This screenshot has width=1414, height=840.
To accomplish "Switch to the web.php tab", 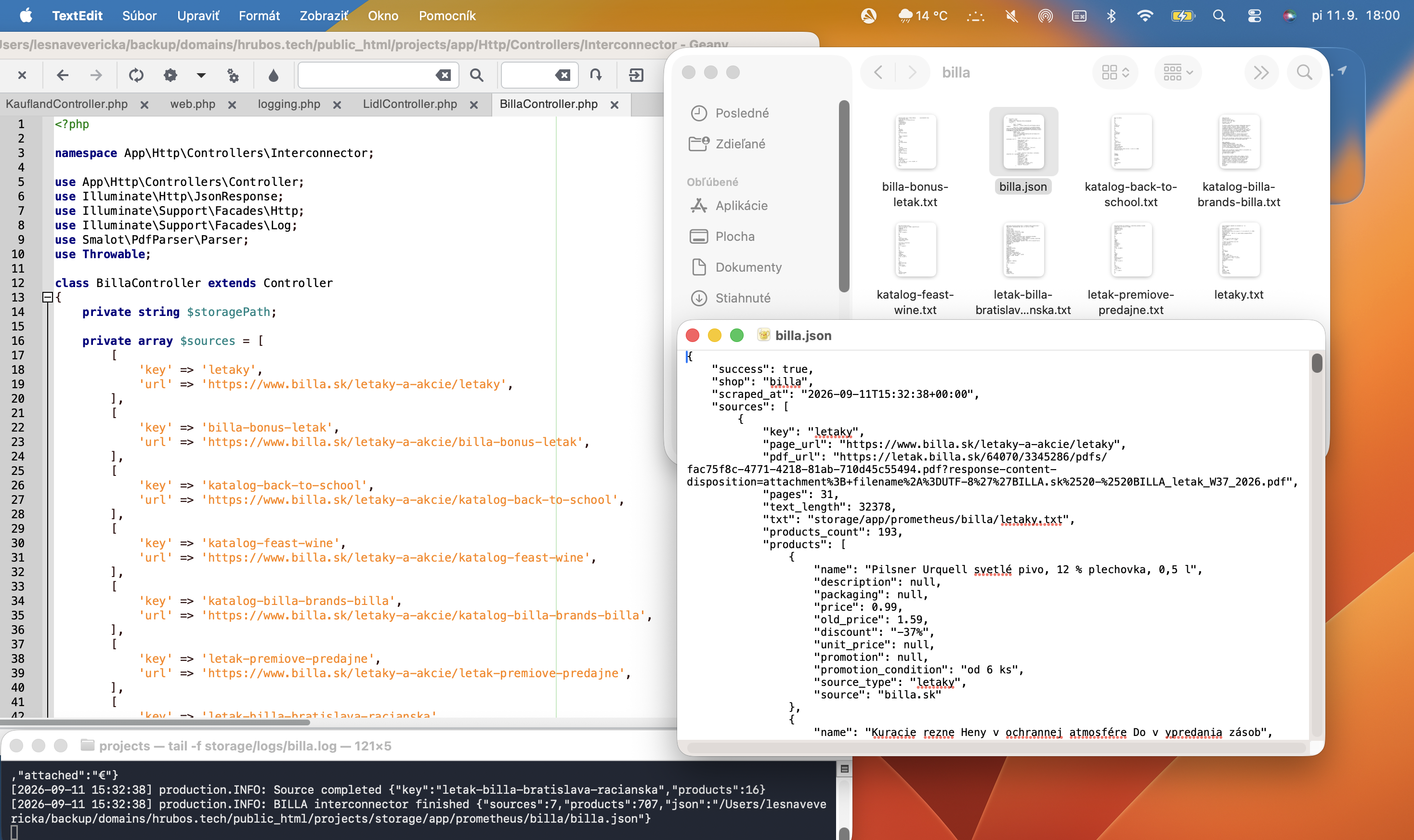I will (192, 104).
